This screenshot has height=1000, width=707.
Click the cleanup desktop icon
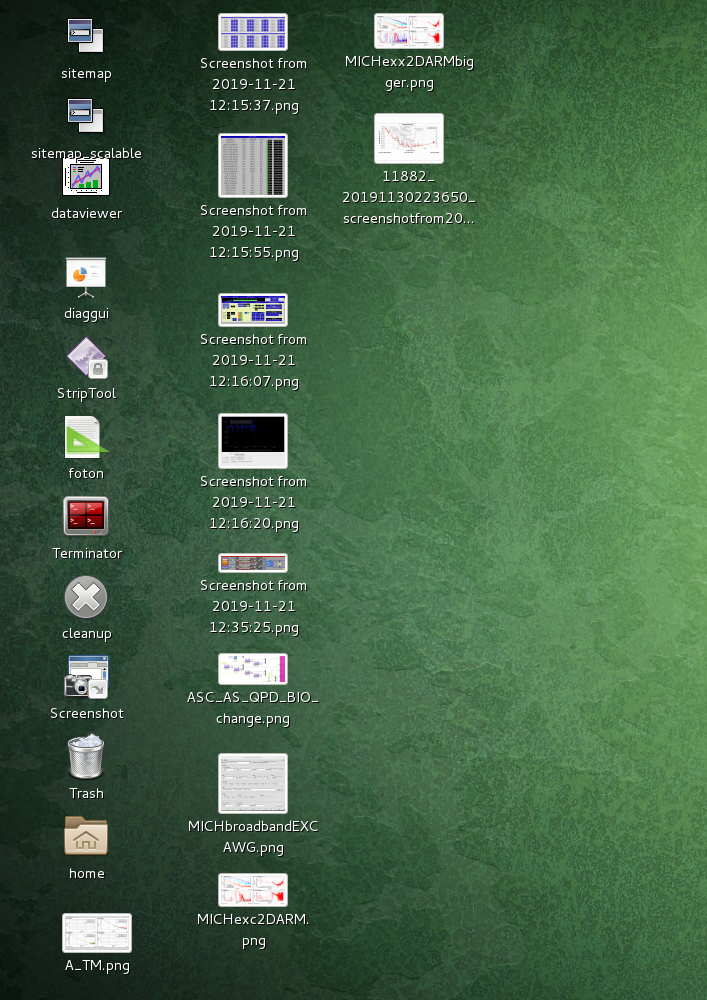(x=86, y=597)
